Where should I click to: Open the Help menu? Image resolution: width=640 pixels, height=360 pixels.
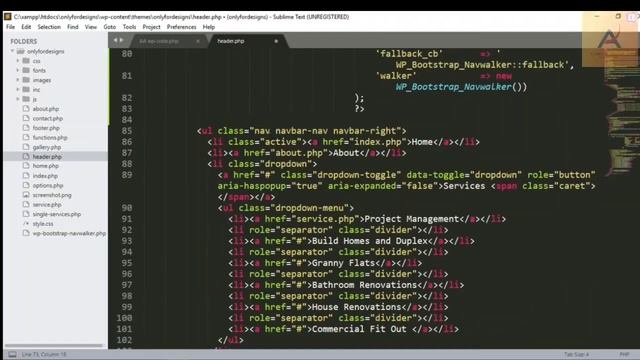click(209, 27)
